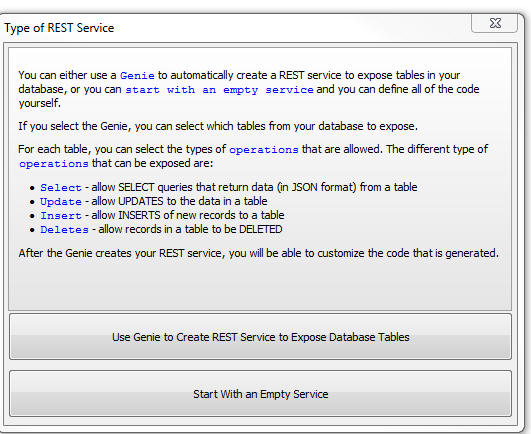Open the Deletes operation link
This screenshot has width=531, height=434.
pyautogui.click(x=64, y=230)
